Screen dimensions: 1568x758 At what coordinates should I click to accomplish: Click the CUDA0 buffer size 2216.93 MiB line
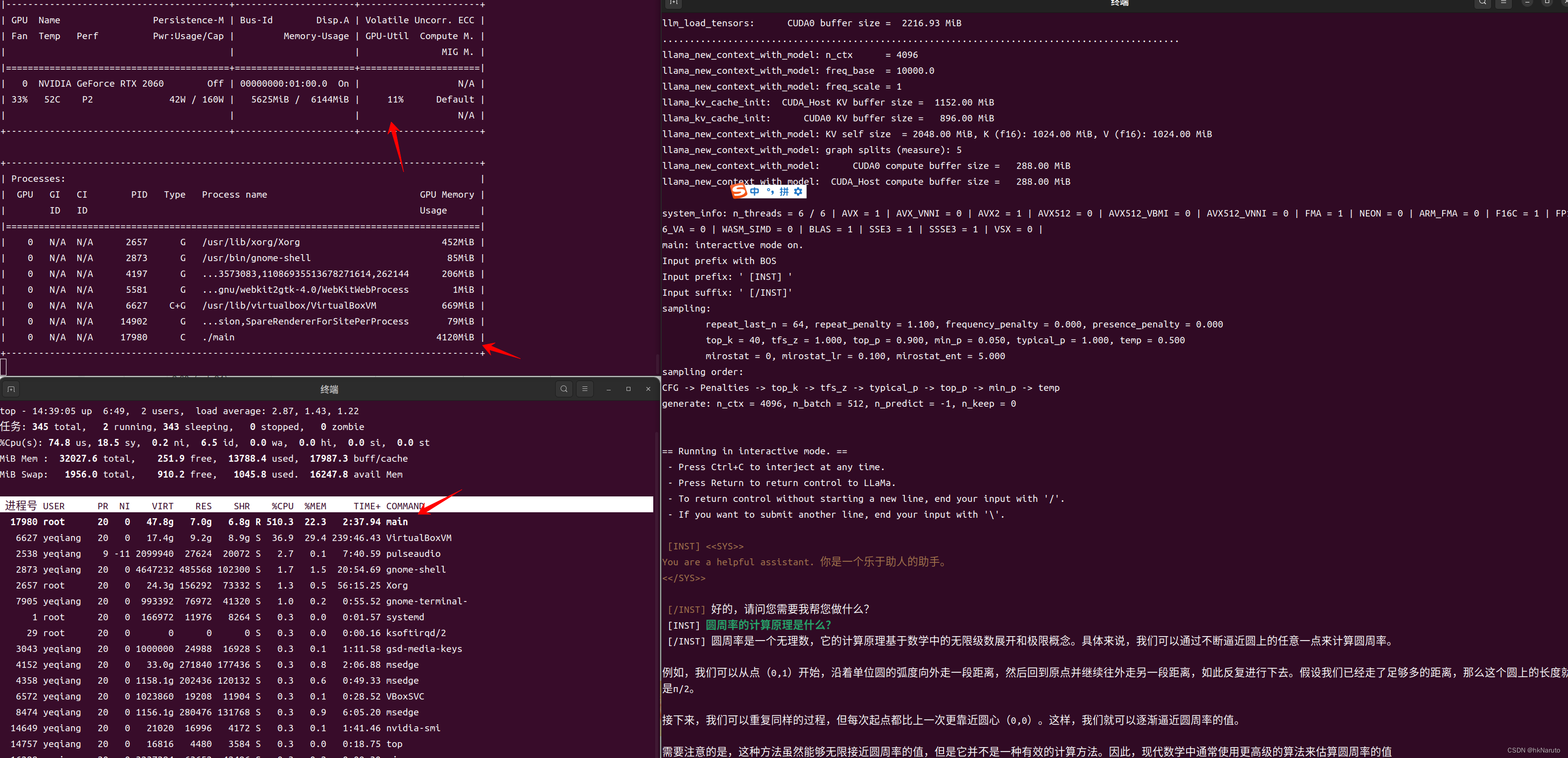812,22
